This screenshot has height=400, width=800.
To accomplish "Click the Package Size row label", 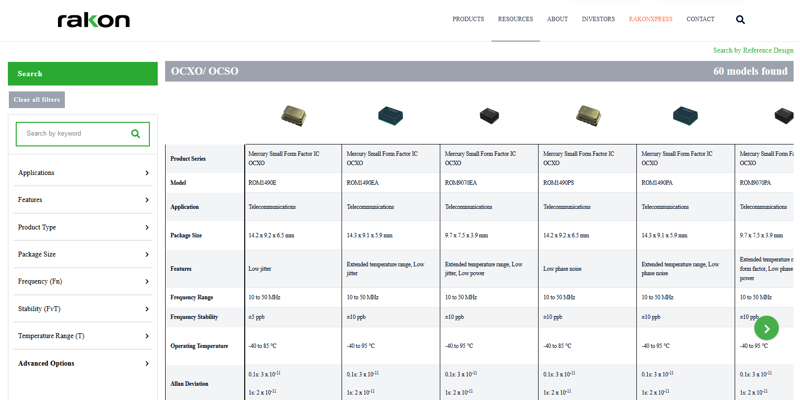I will pos(186,236).
